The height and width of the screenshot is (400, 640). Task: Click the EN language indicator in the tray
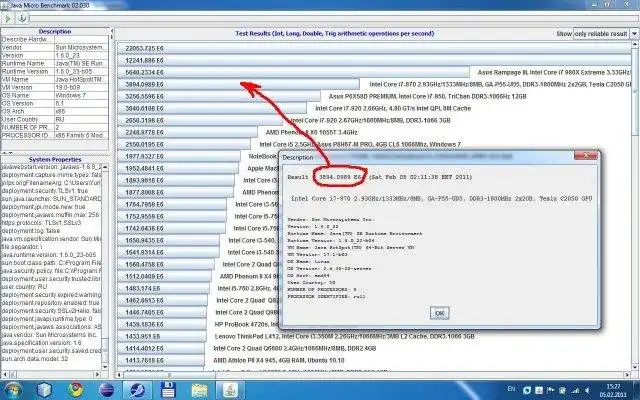pyautogui.click(x=511, y=389)
